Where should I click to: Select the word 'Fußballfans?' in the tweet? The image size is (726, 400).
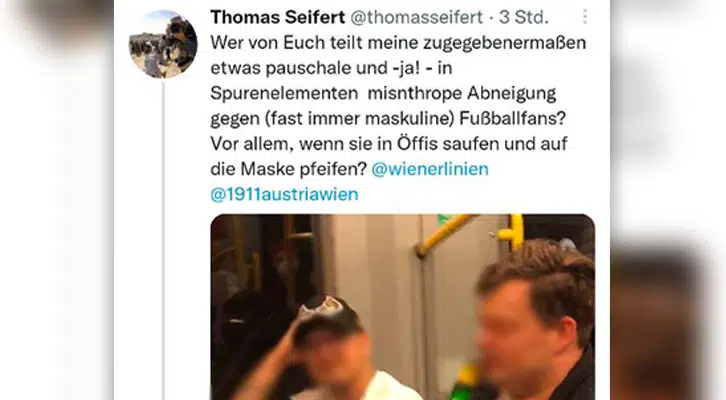click(513, 119)
